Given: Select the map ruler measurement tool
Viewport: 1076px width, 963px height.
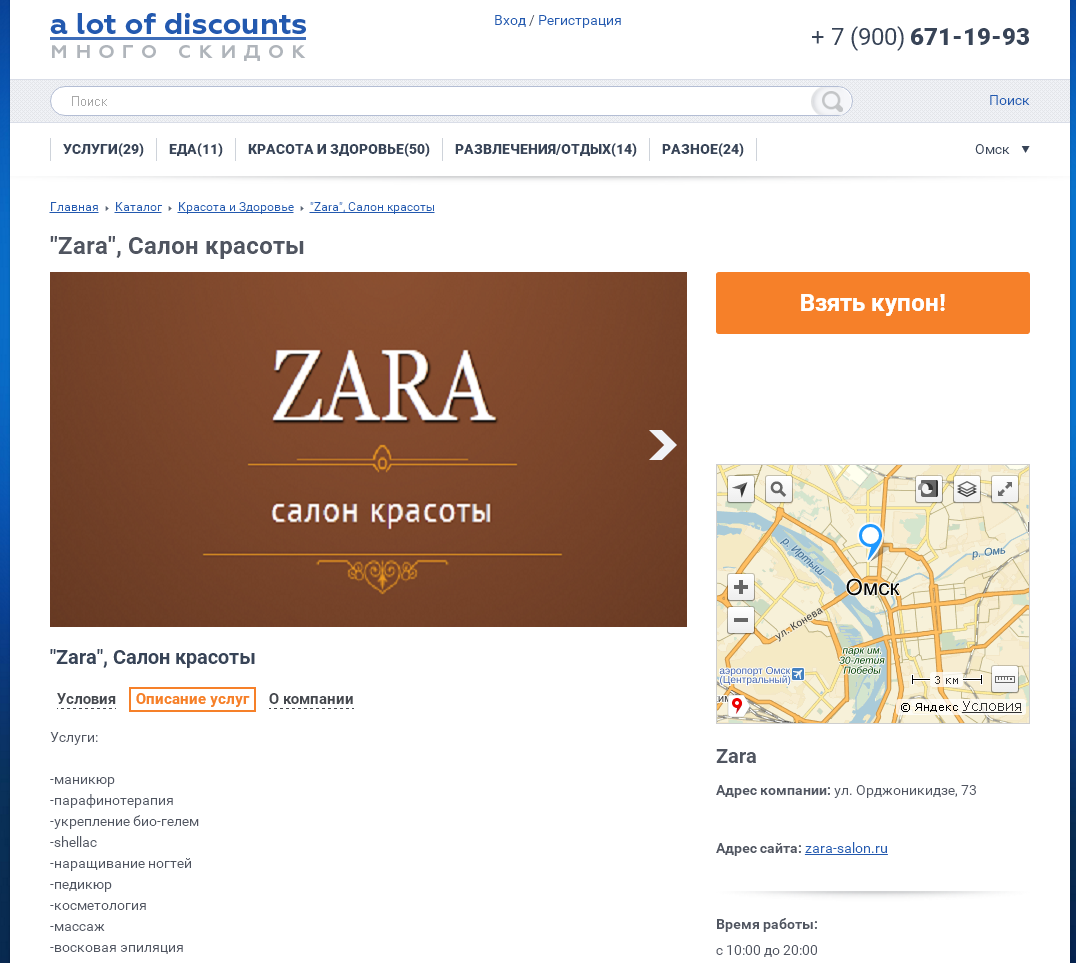Looking at the screenshot, I should pos(1005,680).
